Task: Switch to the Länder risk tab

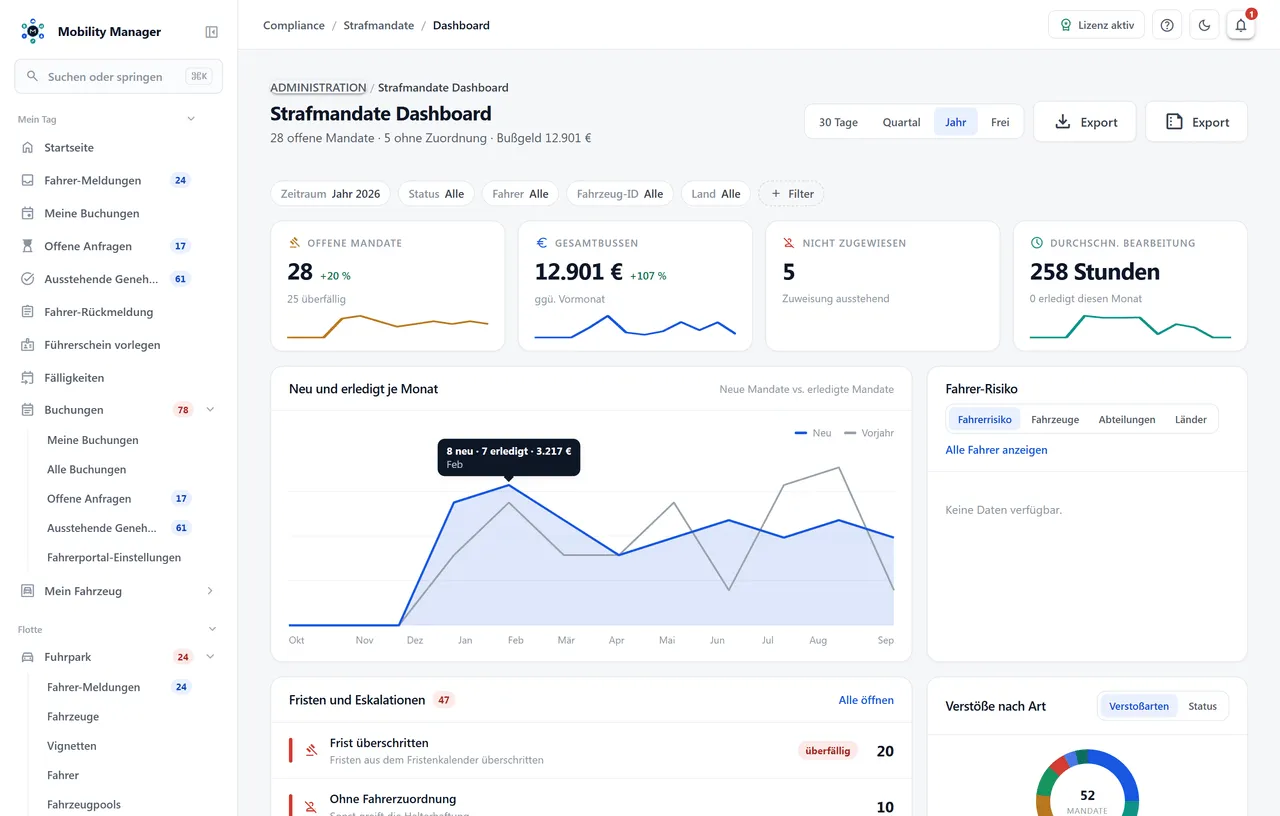Action: (x=1190, y=420)
